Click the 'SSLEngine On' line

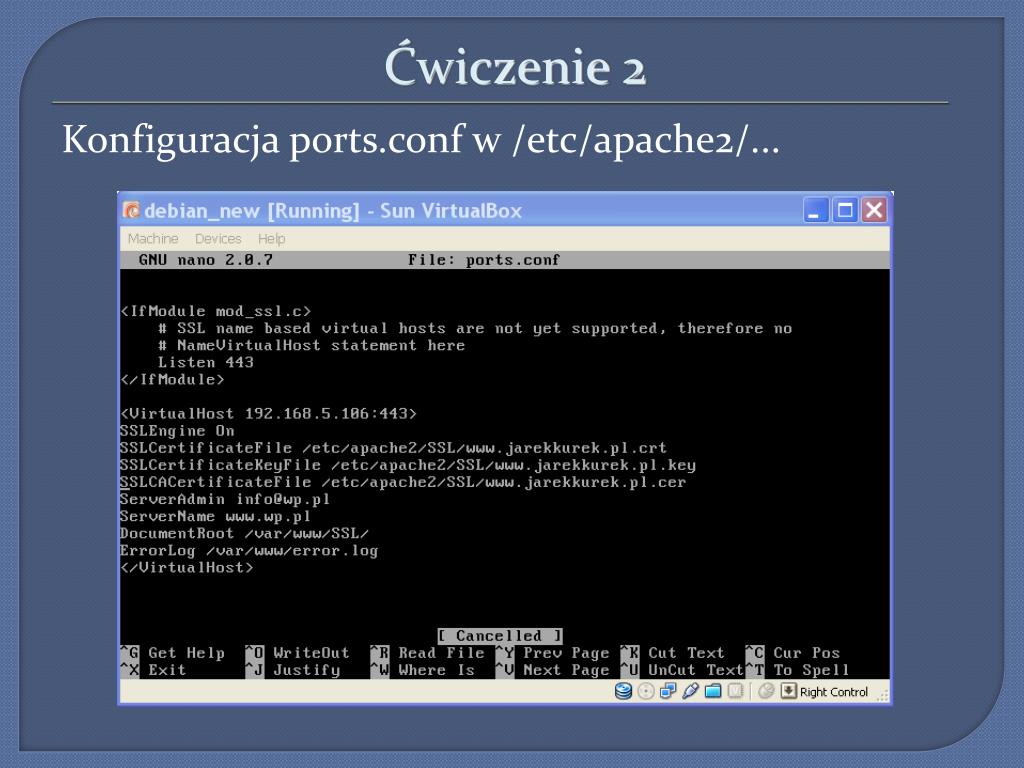click(178, 431)
